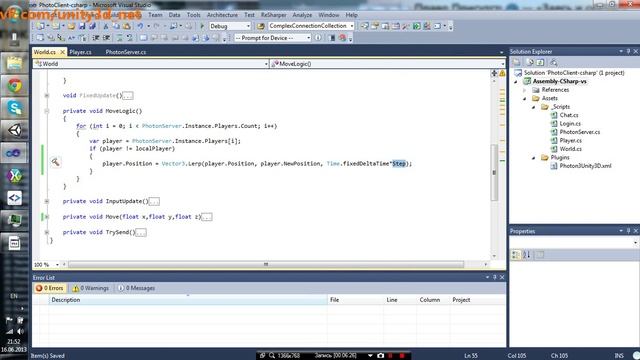Image resolution: width=640 pixels, height=360 pixels.
Task: Sort Error List by Line column
Action: (x=400, y=300)
